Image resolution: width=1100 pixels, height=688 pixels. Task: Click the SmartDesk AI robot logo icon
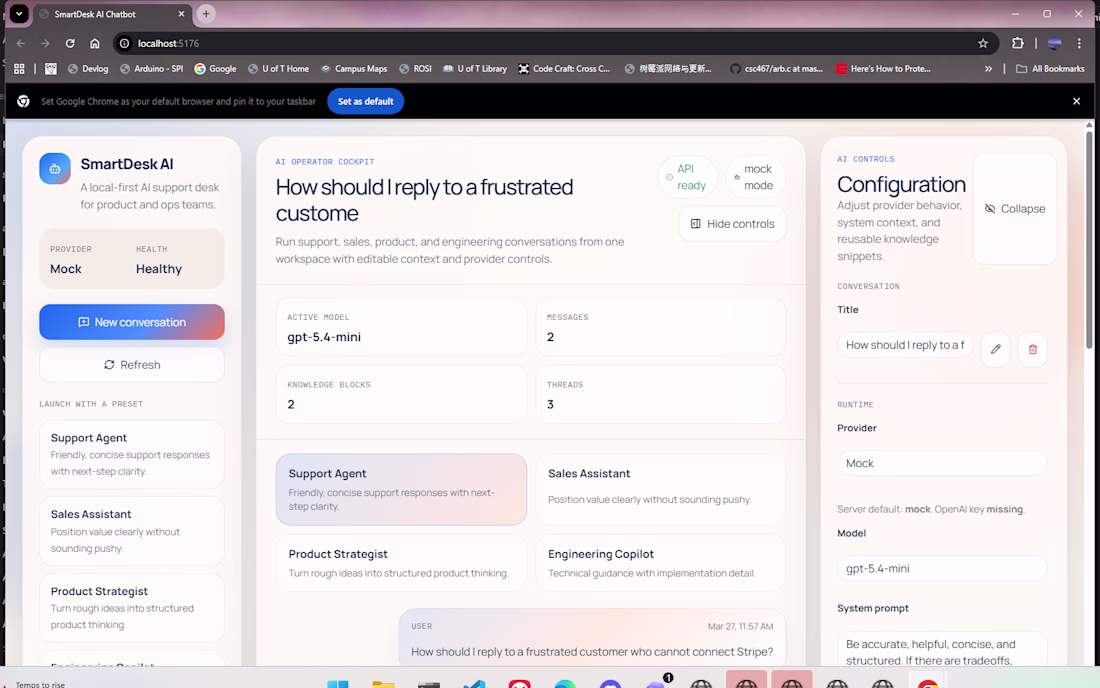click(x=55, y=168)
